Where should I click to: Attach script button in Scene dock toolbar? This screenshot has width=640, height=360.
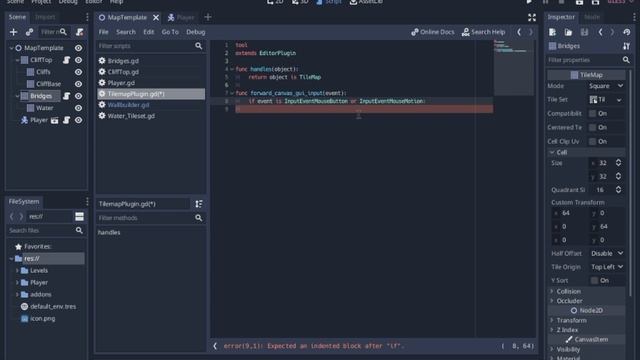[80, 32]
